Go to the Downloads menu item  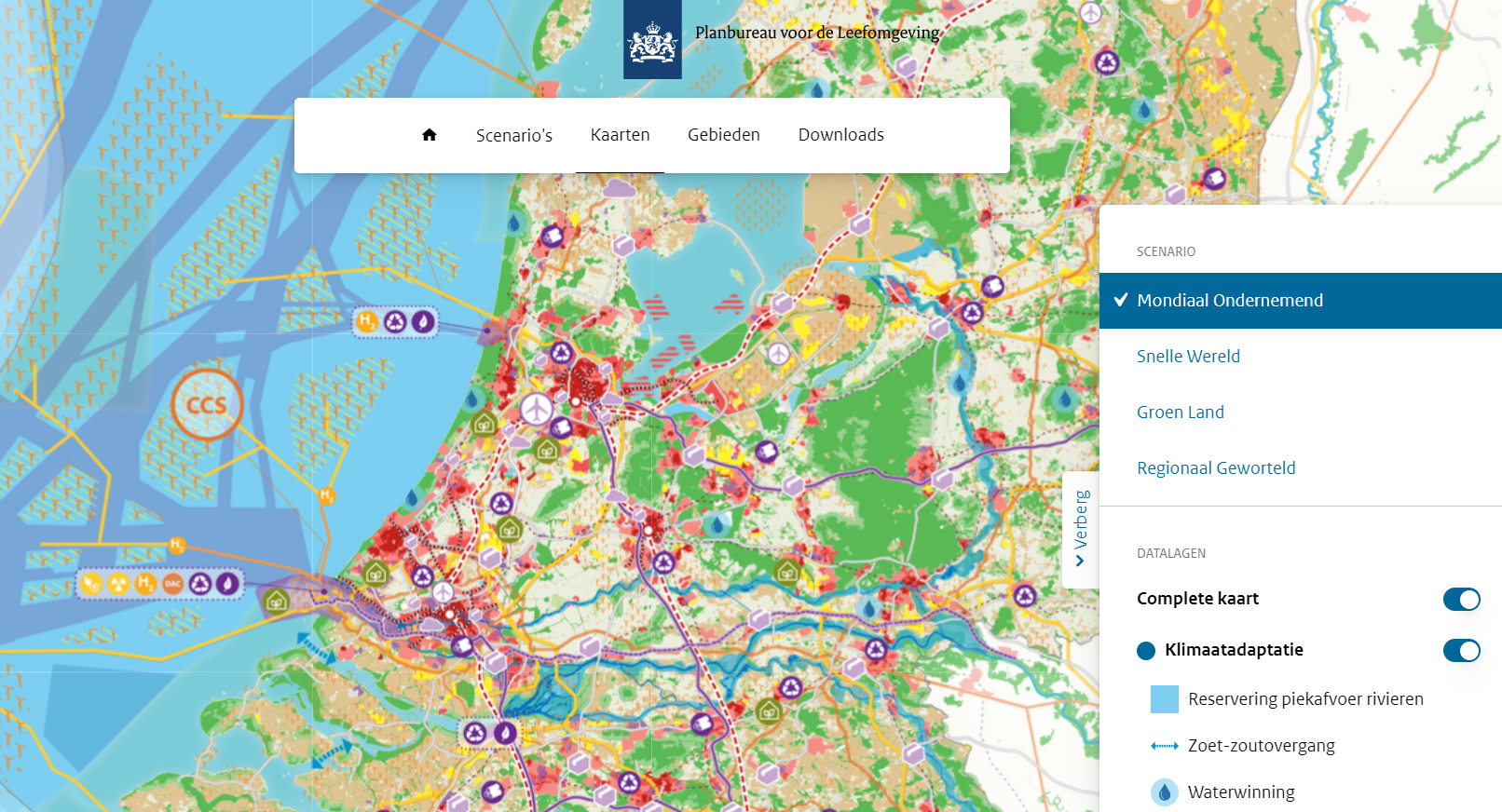840,135
